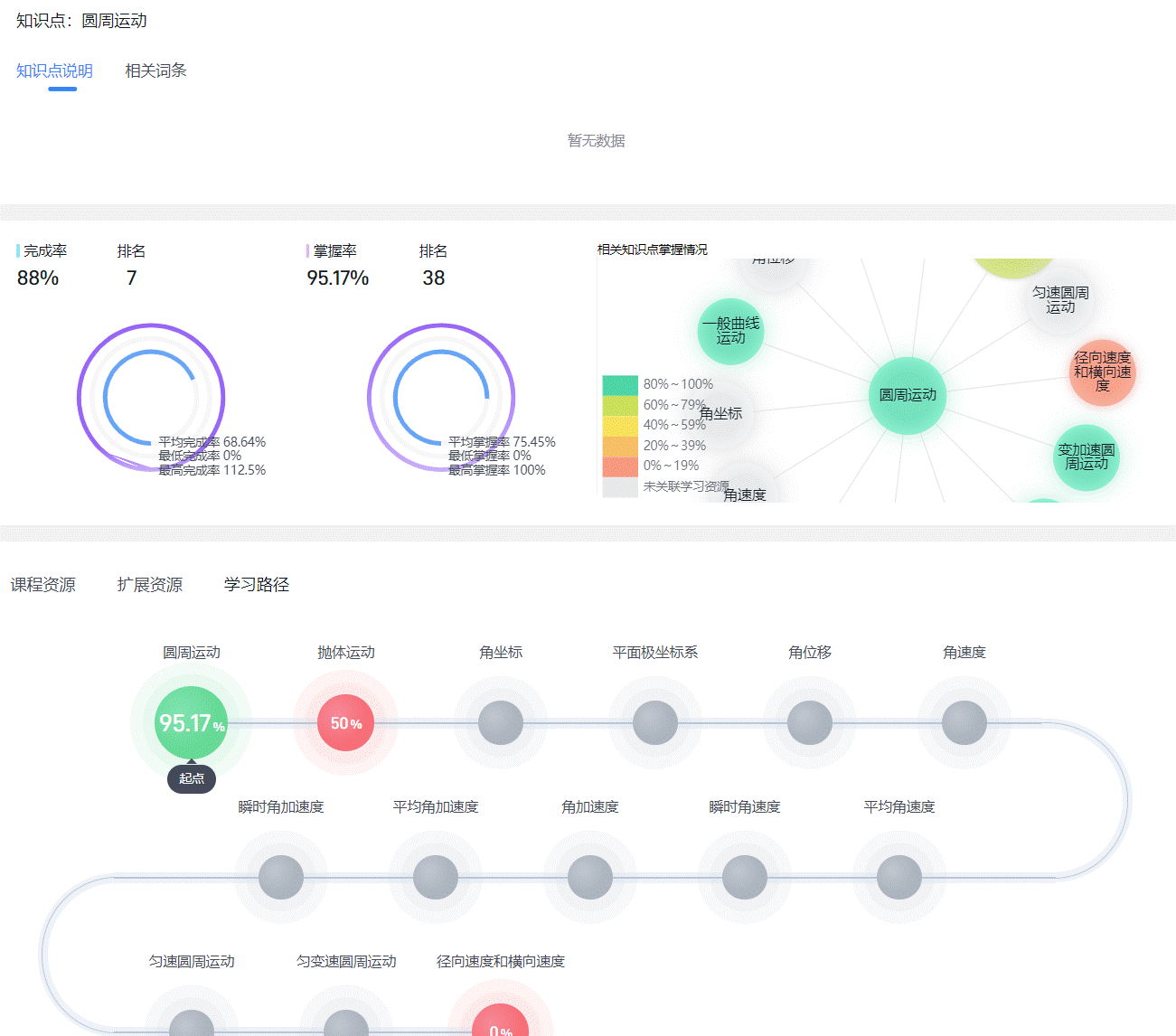Click the 圆周运动 95.17% path node
The image size is (1176, 1036).
[191, 722]
